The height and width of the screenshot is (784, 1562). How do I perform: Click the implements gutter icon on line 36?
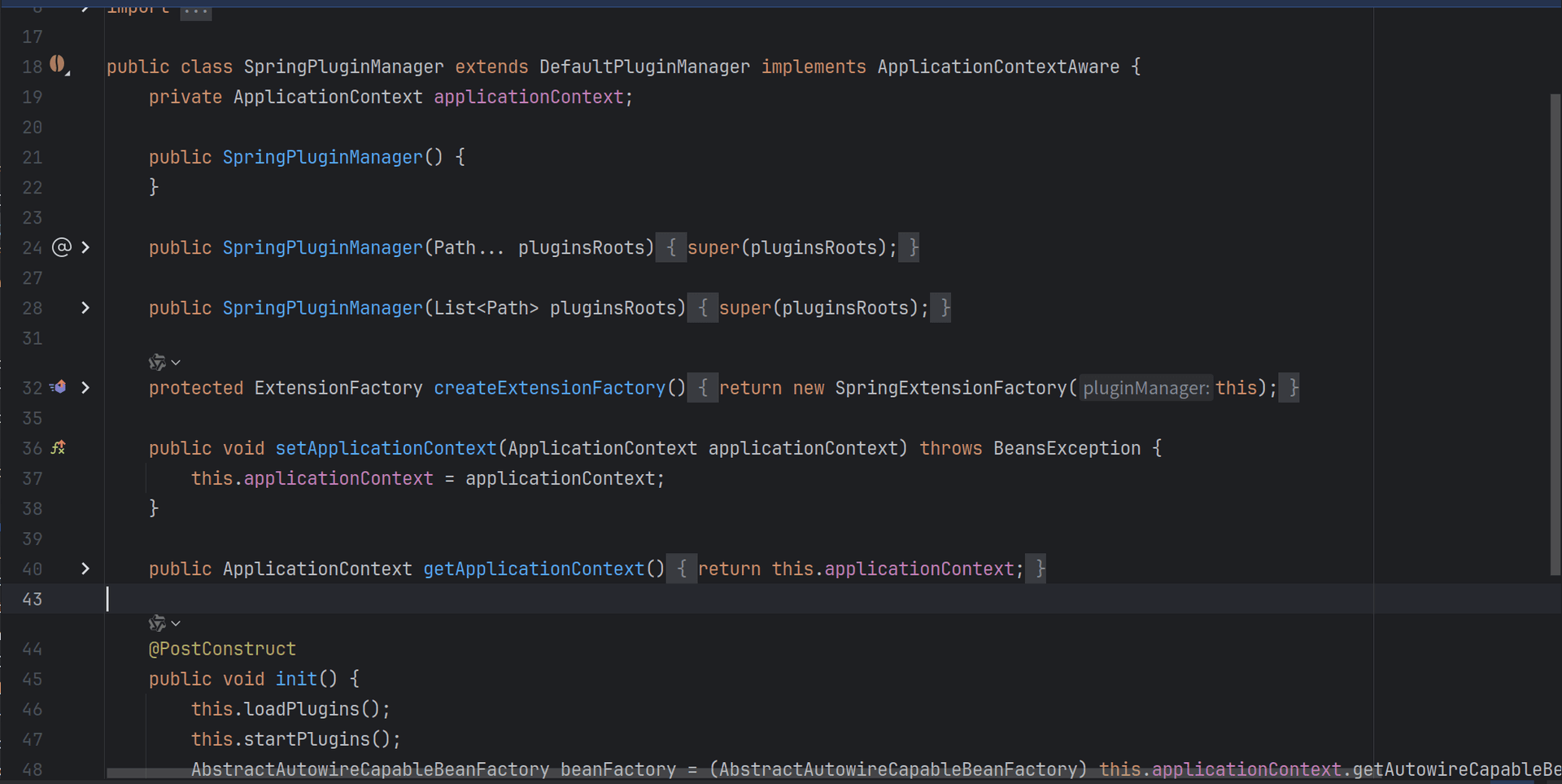[x=59, y=447]
